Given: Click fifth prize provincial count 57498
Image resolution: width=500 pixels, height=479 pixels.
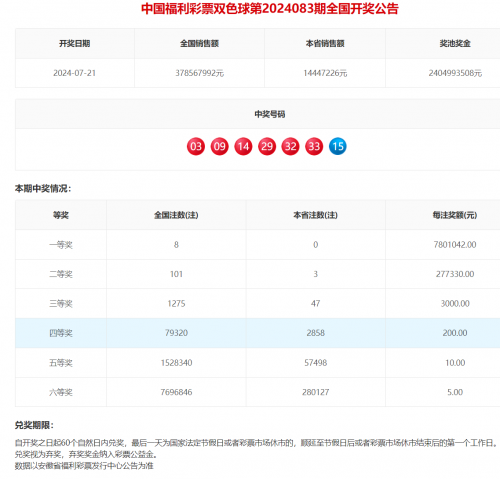Looking at the screenshot, I should 315,363.
